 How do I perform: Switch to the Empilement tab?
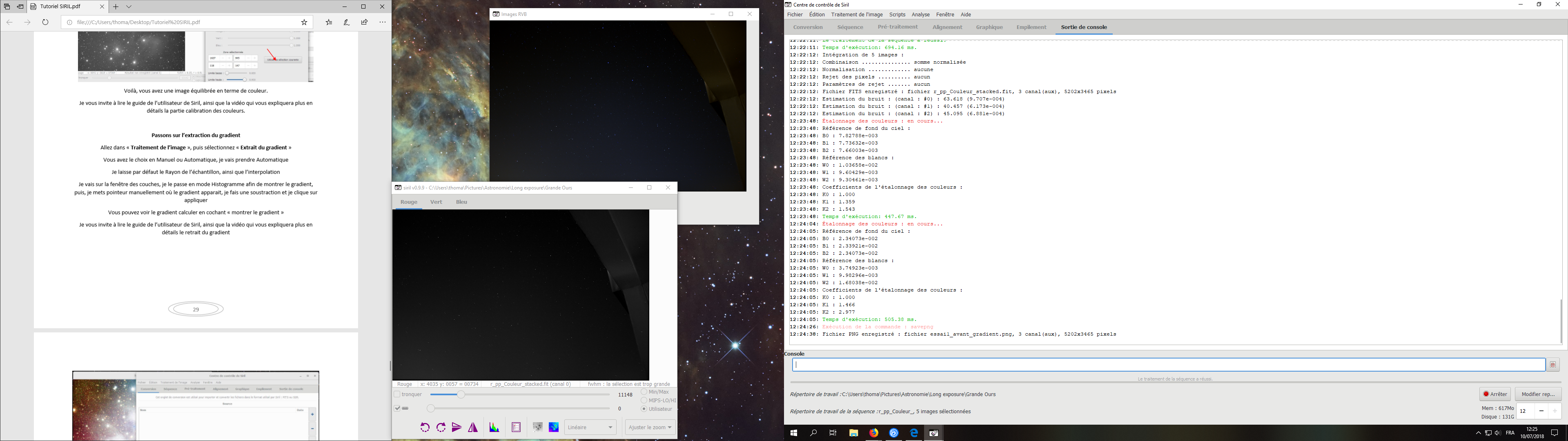1031,27
